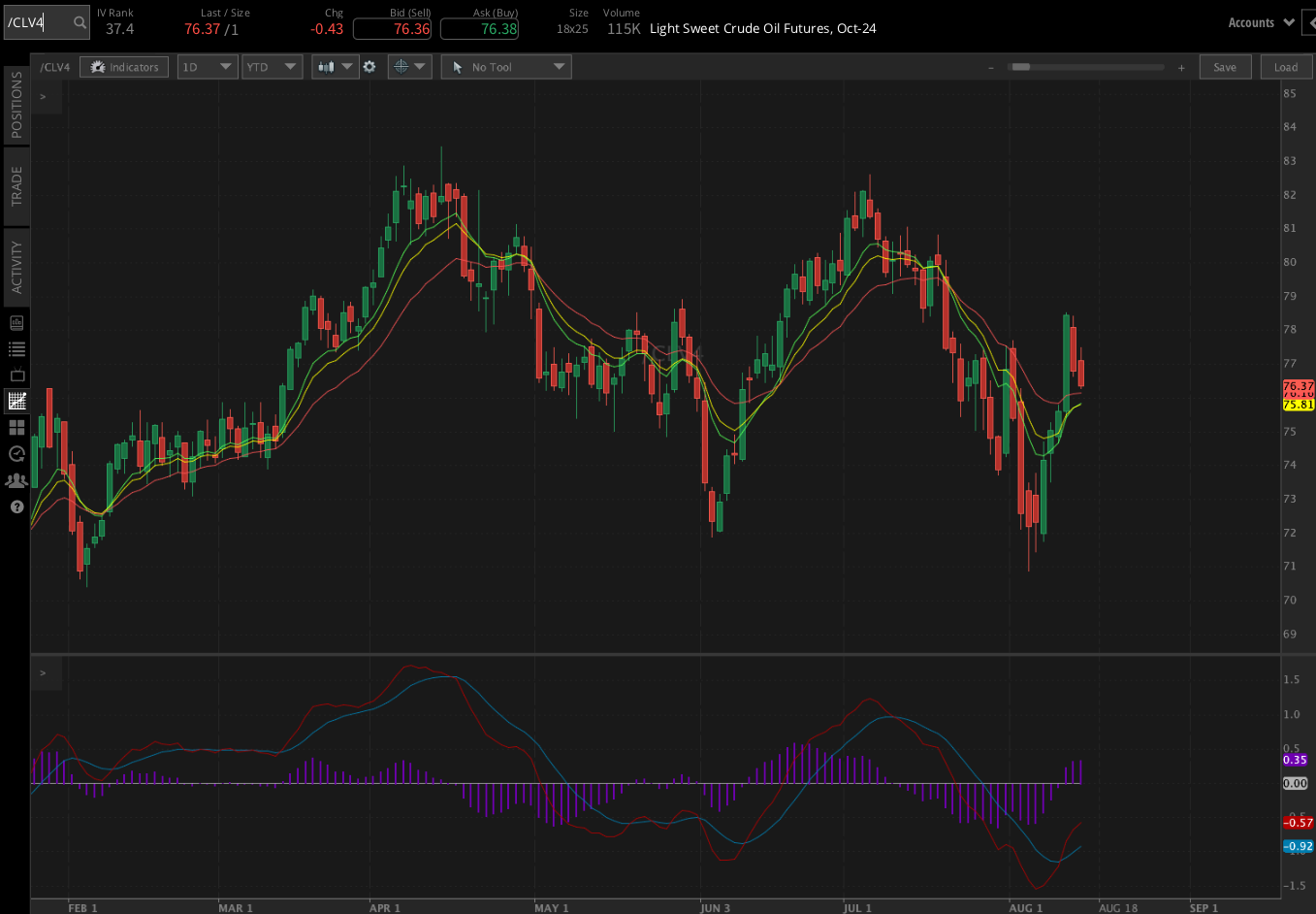Image resolution: width=1316 pixels, height=914 pixels.
Task: Click the symbol search magnifier icon
Action: point(80,20)
